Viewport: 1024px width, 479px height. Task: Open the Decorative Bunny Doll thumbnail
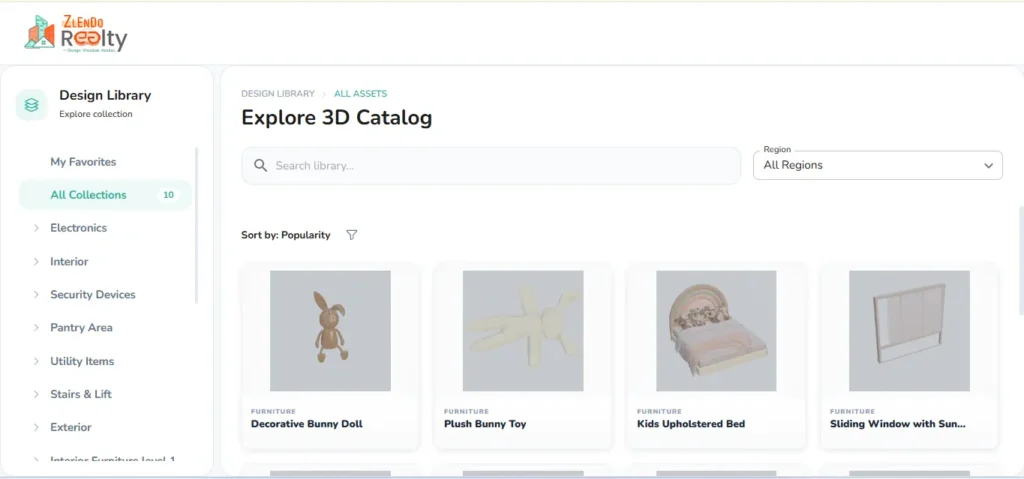tap(330, 331)
